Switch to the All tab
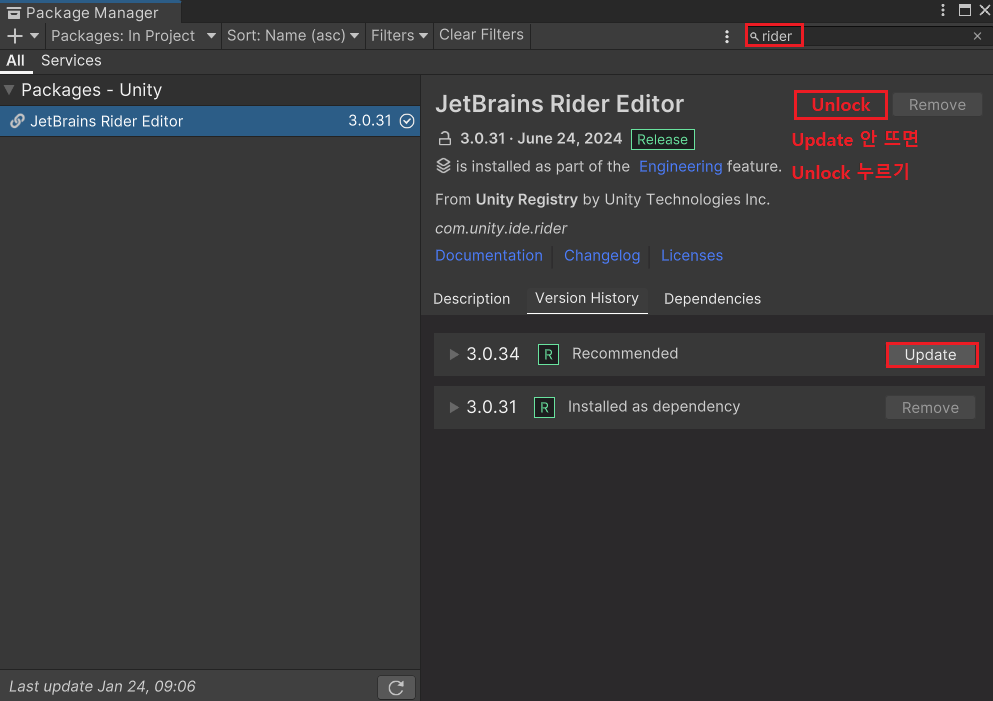The height and width of the screenshot is (701, 993). point(15,61)
